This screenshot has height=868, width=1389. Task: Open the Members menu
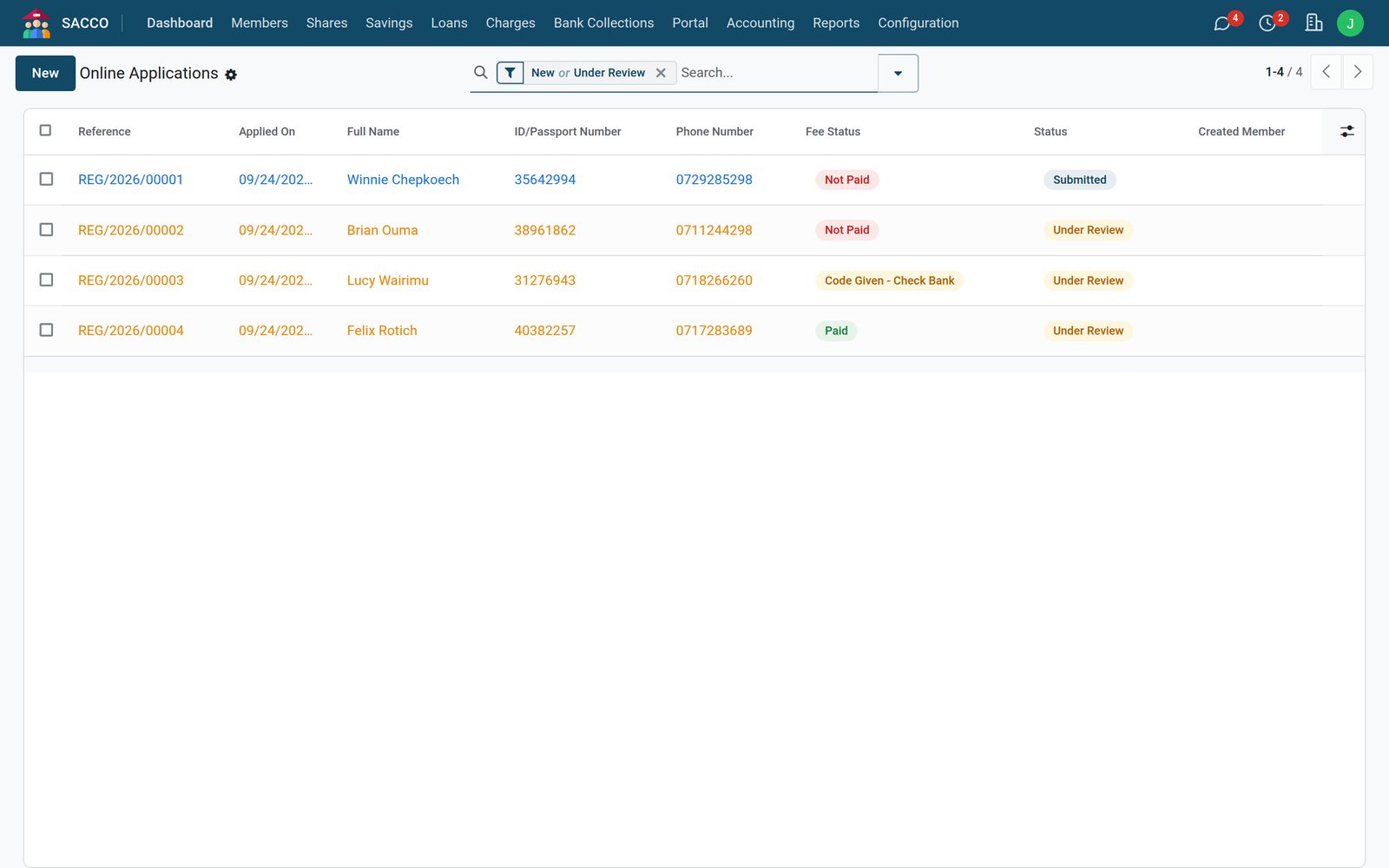tap(260, 23)
